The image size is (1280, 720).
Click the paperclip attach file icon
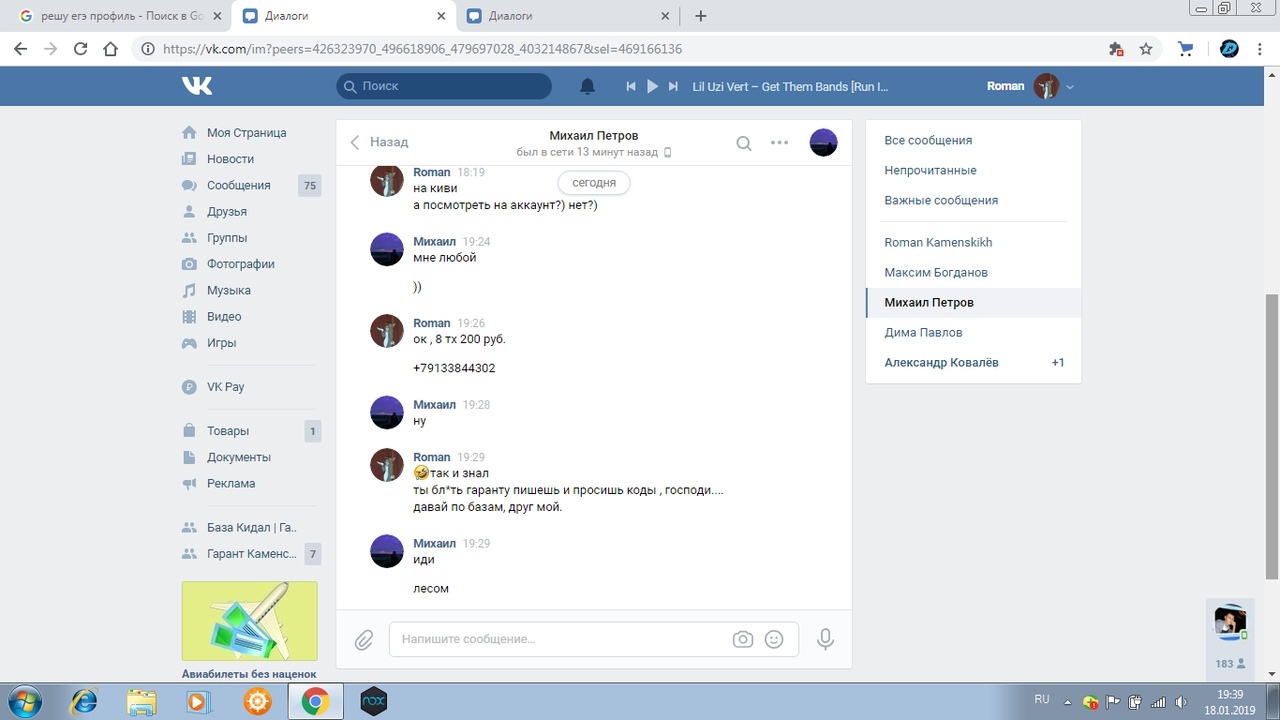point(364,639)
